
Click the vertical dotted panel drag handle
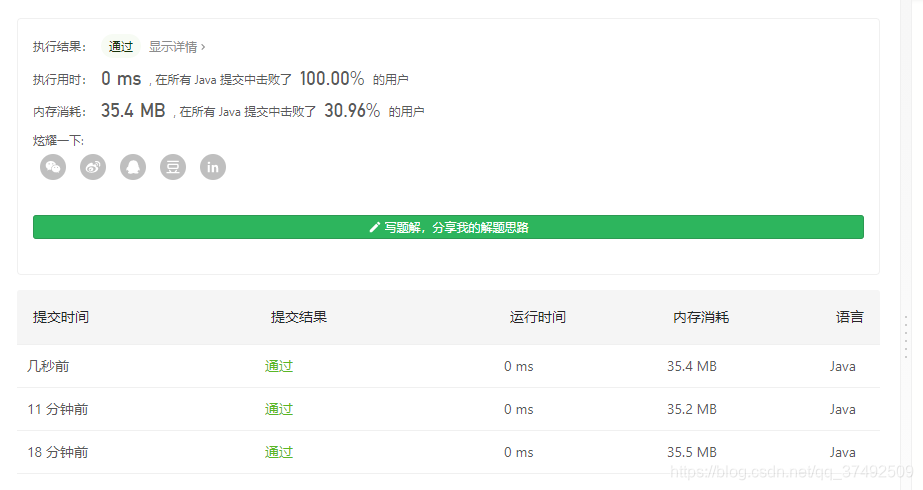pos(906,336)
